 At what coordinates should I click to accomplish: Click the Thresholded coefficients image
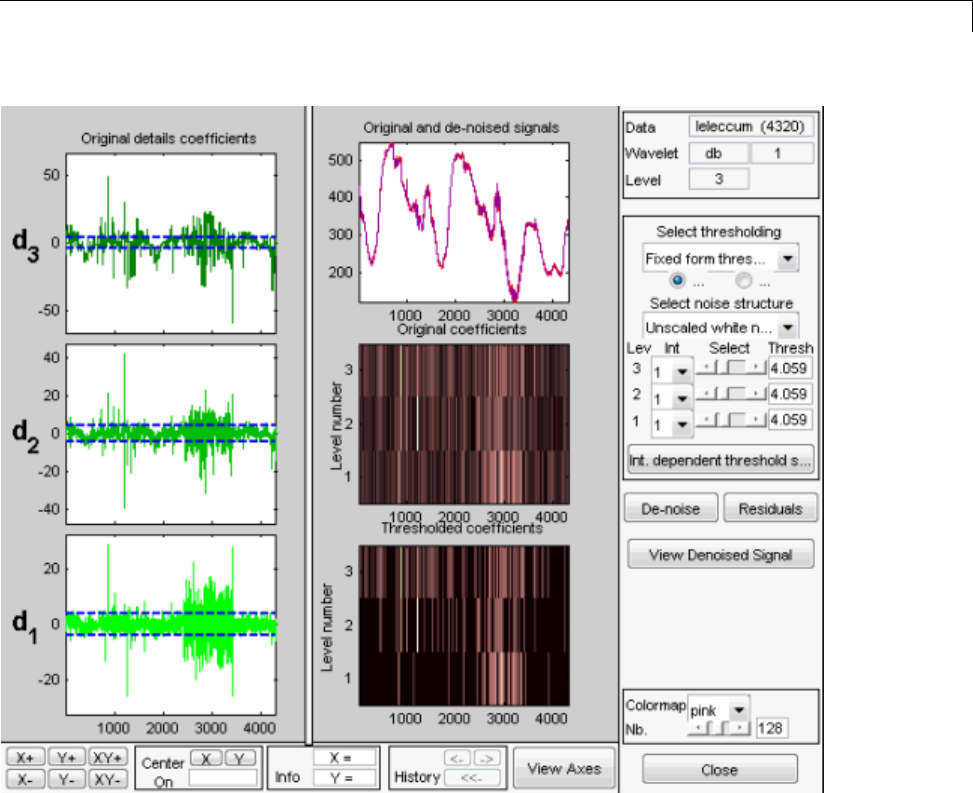pos(464,625)
